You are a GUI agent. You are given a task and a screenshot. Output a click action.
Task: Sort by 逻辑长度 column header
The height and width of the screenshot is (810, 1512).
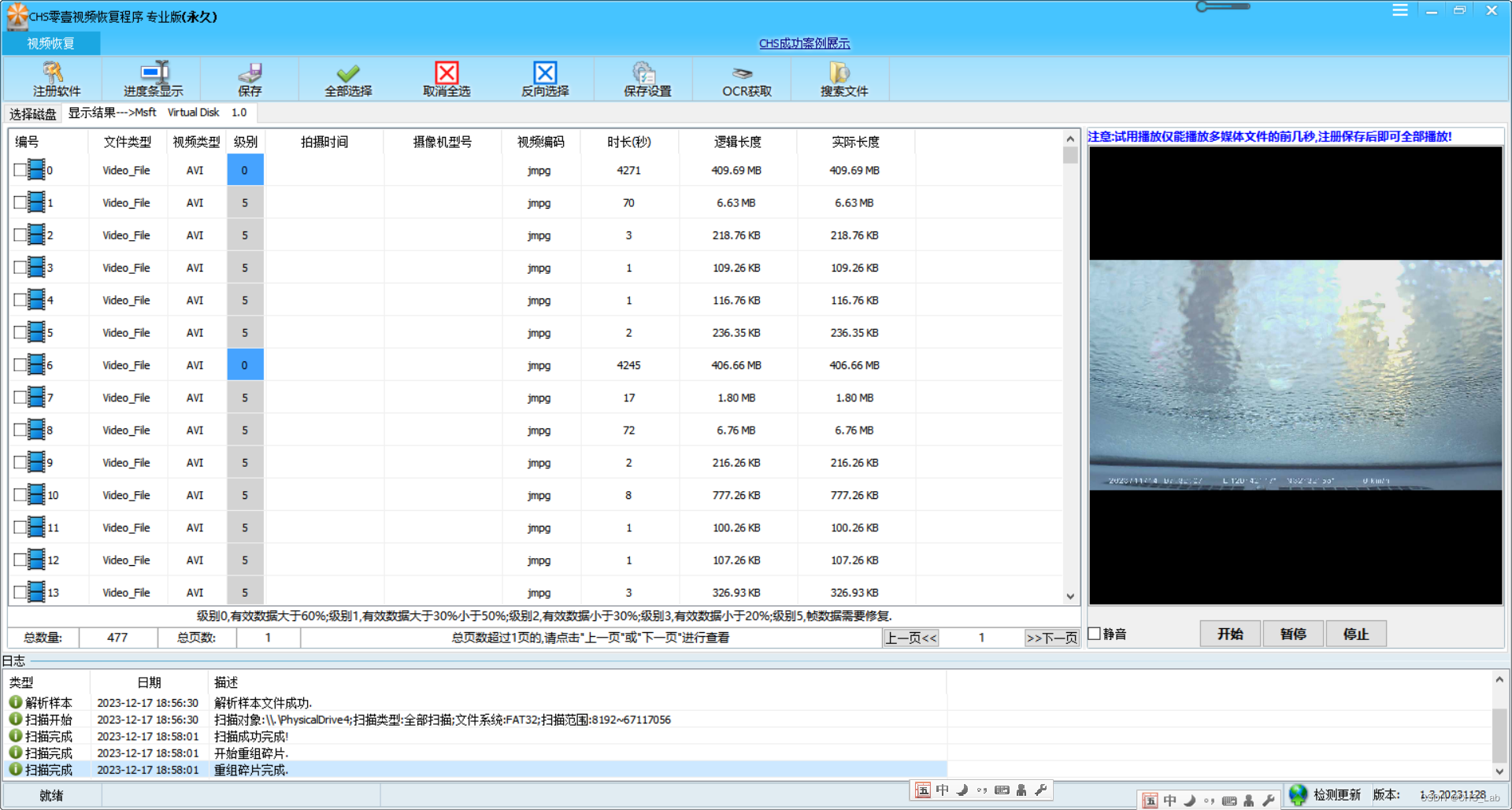[737, 142]
